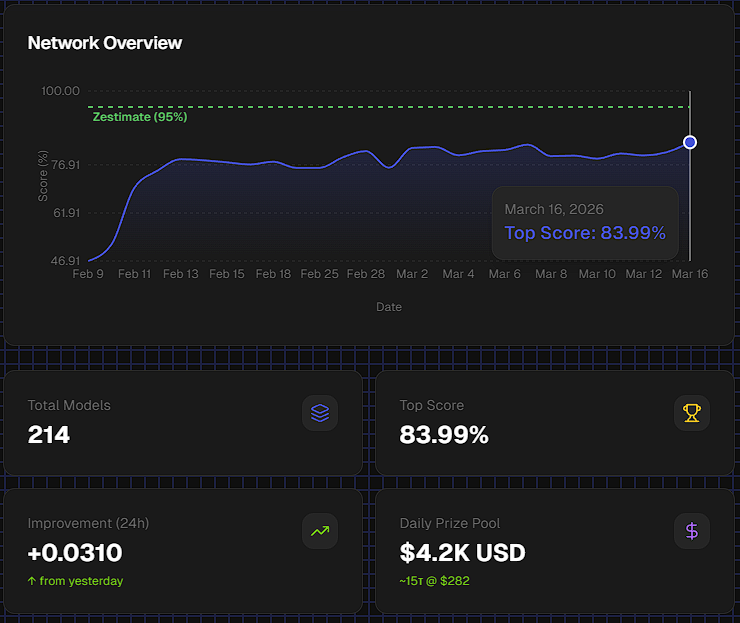Screen dimensions: 740x623
Task: Click the dollar sign icon in Prize Pool card
Action: [x=692, y=531]
